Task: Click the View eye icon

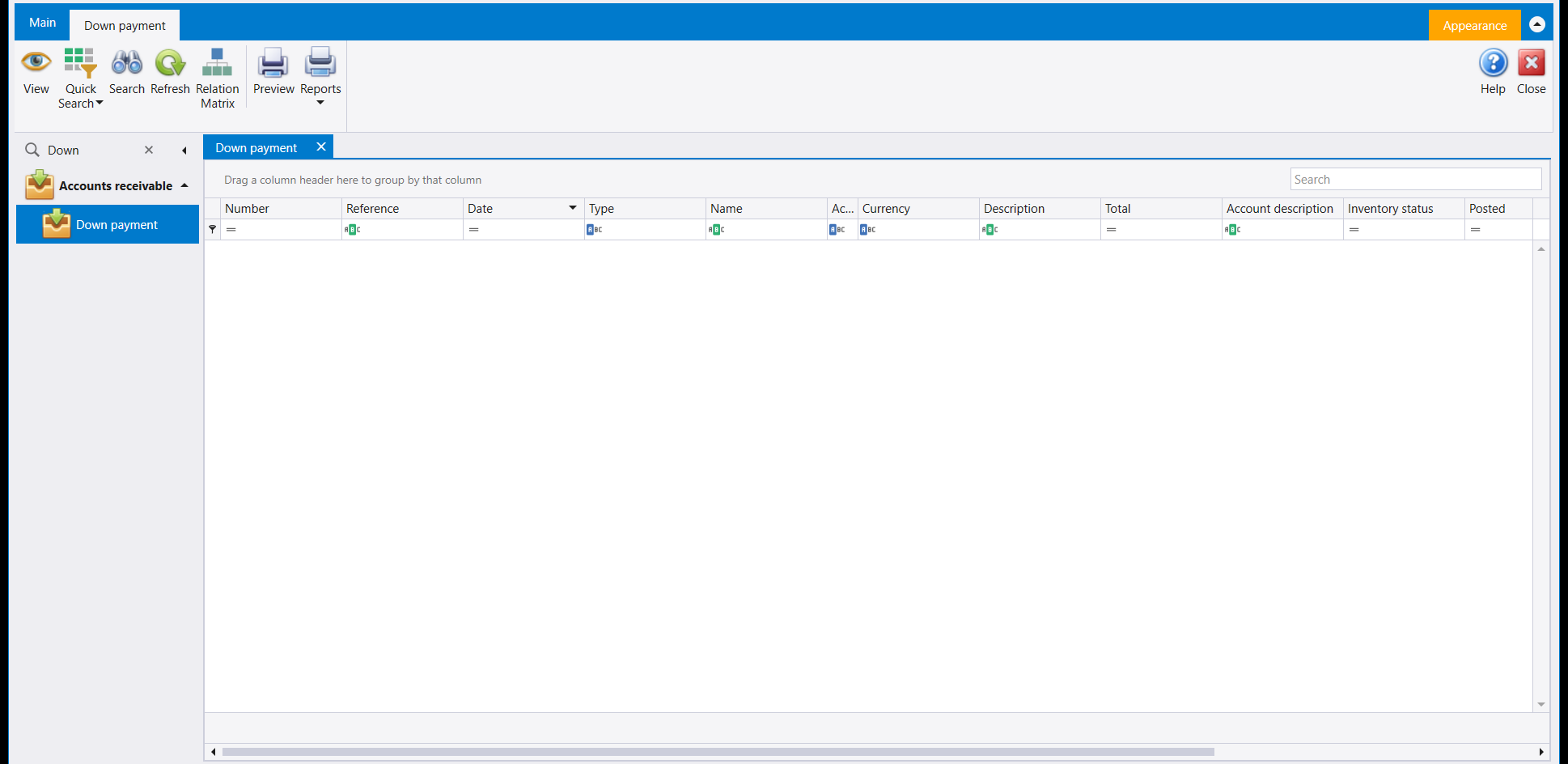Action: pos(36,62)
